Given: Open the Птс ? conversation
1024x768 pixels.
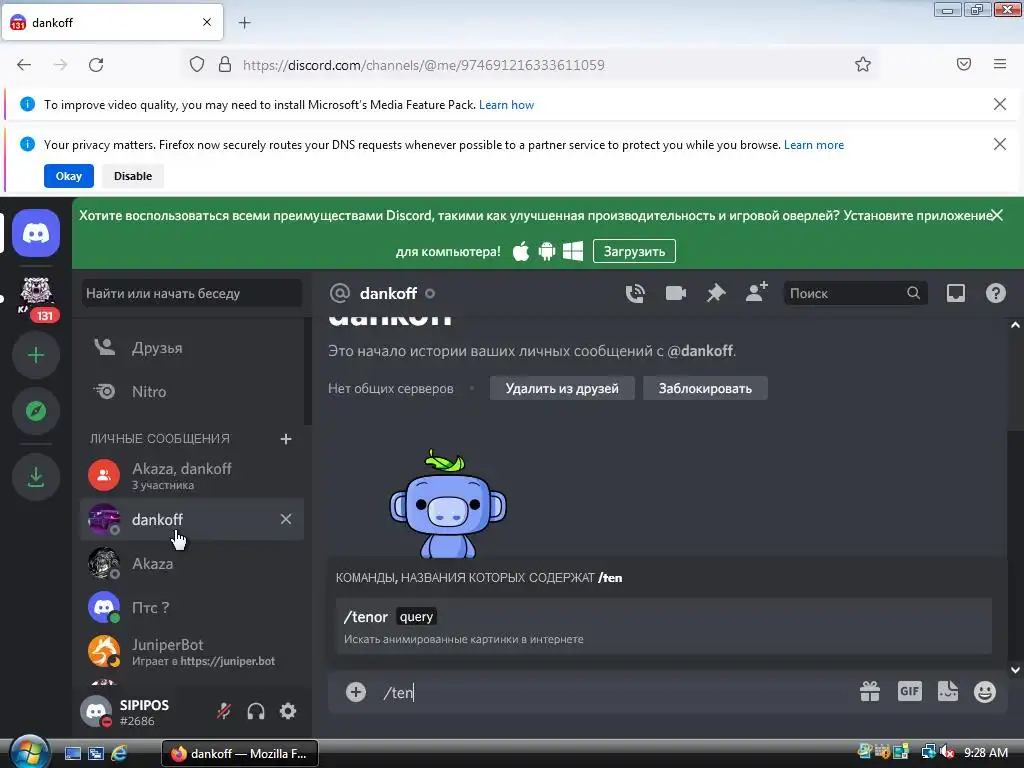Looking at the screenshot, I should (192, 607).
